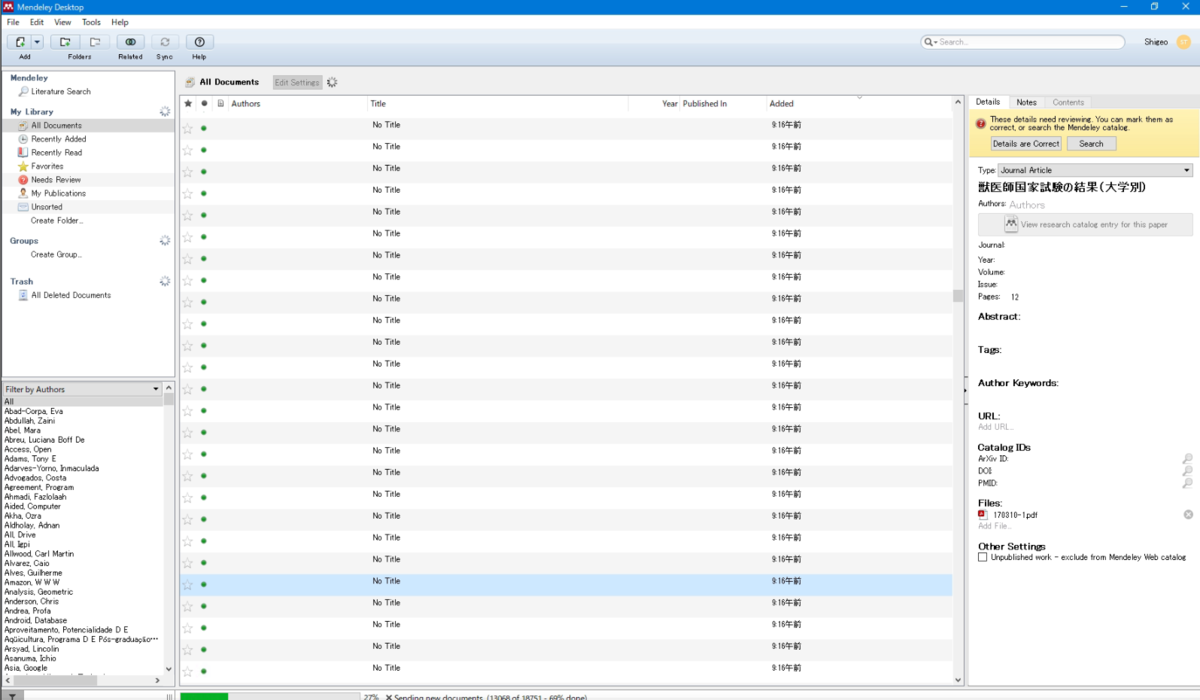1200x700 pixels.
Task: Open attached file 170310-1.pdf
Action: point(1015,515)
